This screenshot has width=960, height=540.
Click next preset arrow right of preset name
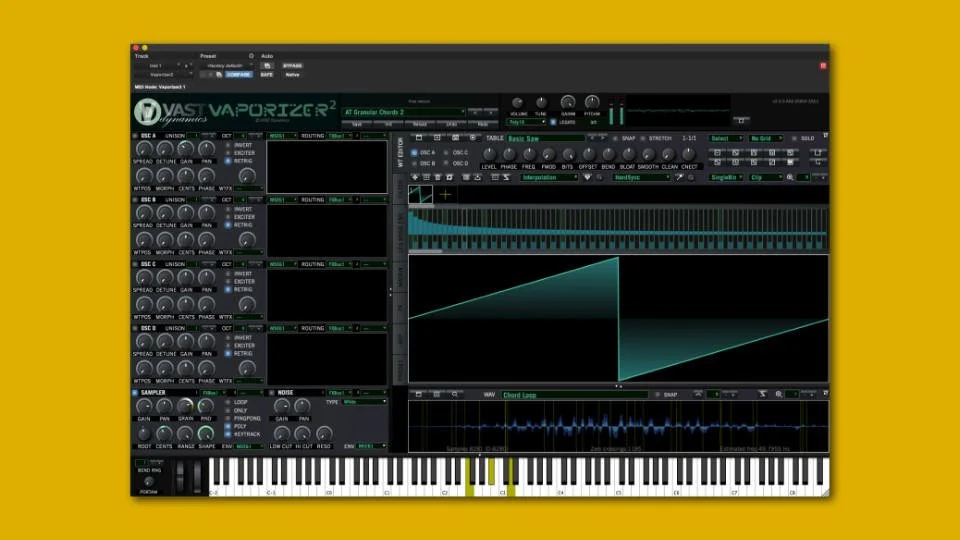click(491, 112)
